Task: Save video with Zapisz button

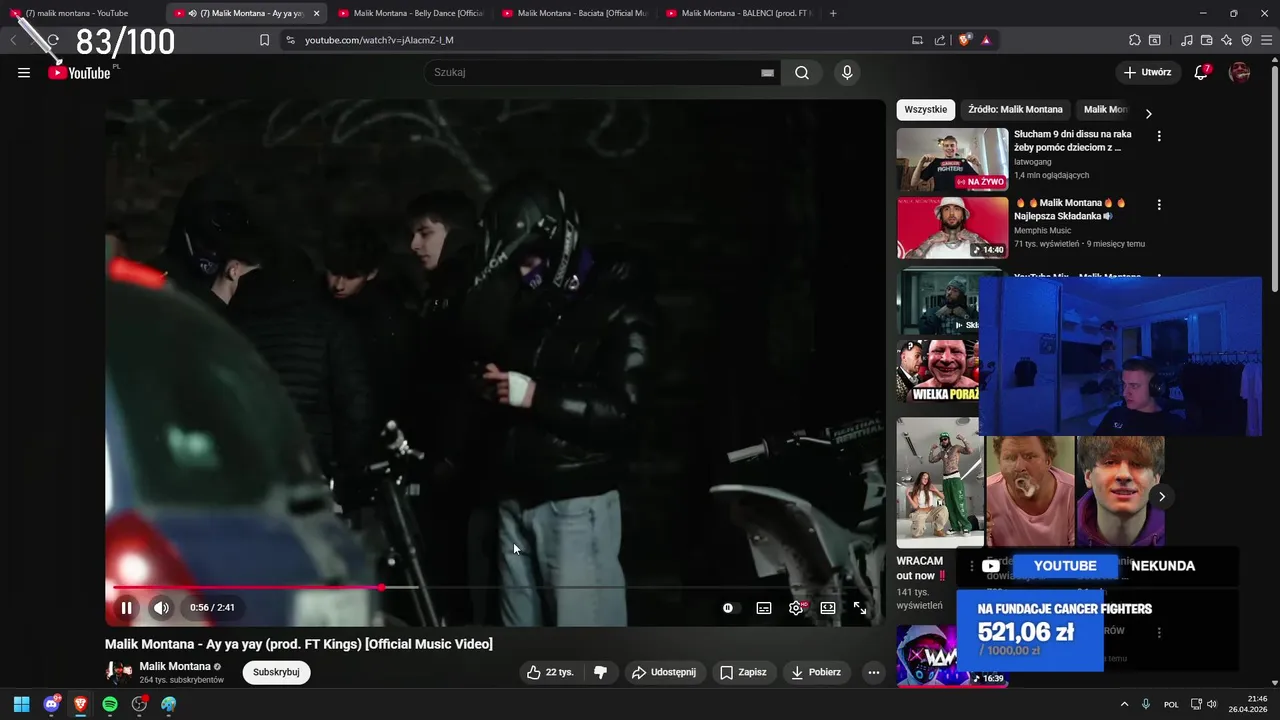Action: pos(743,672)
